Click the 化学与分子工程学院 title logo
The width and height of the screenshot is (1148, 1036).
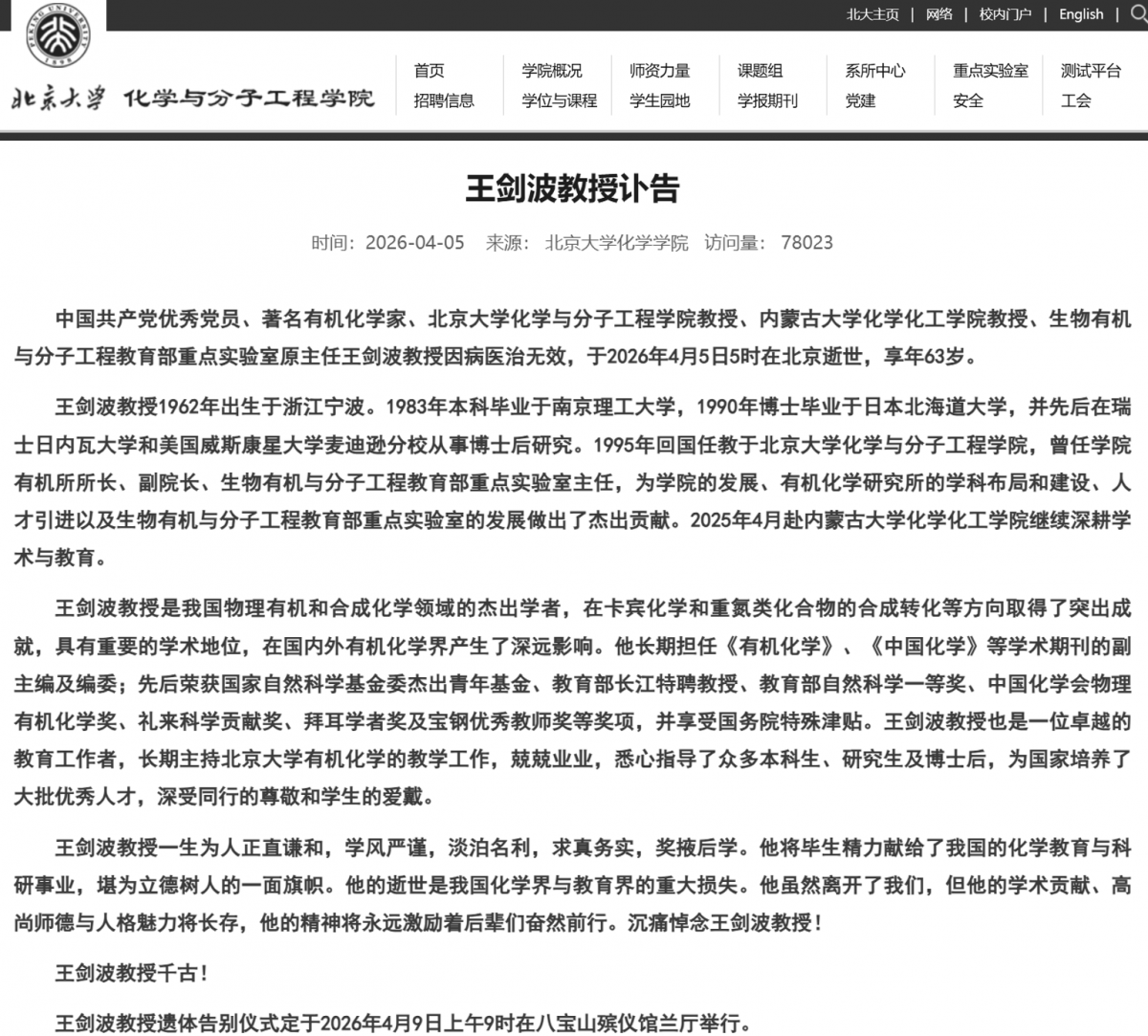(x=249, y=99)
